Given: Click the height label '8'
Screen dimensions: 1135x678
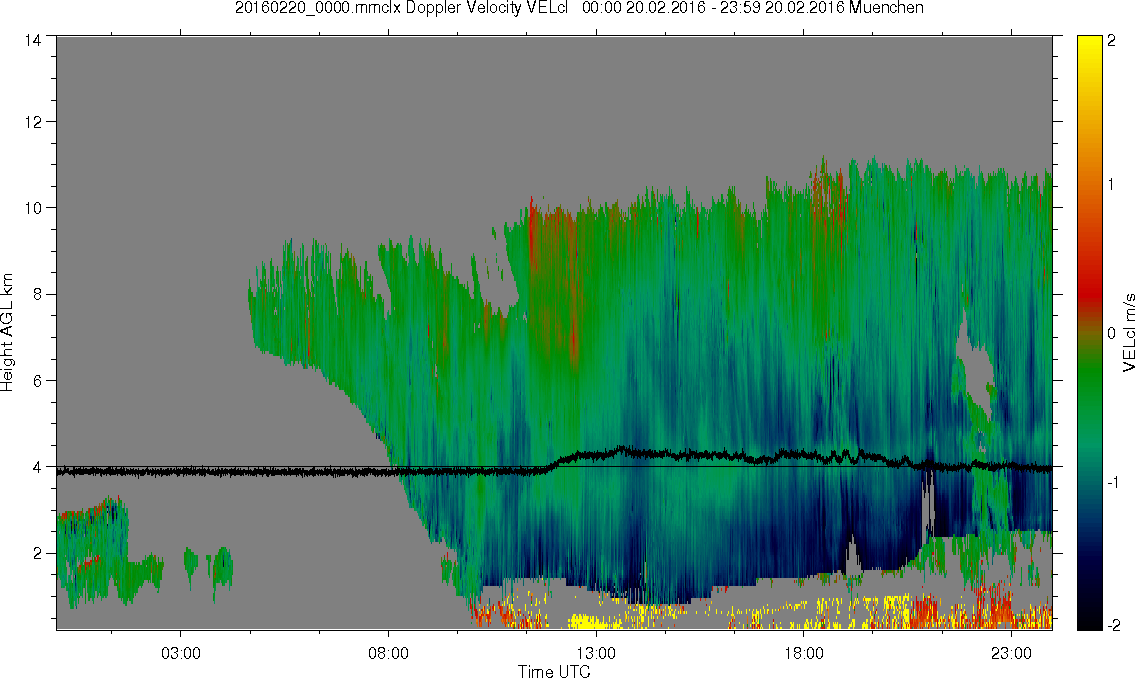Looking at the screenshot, I should coord(37,294).
